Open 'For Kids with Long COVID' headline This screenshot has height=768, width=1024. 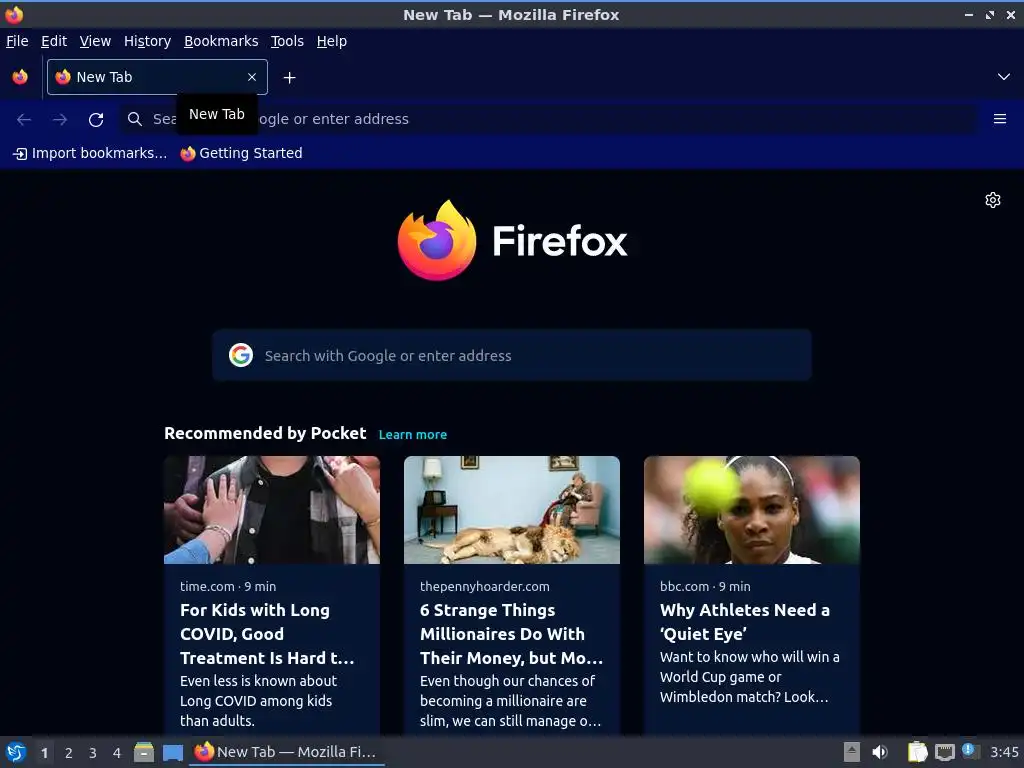[268, 634]
